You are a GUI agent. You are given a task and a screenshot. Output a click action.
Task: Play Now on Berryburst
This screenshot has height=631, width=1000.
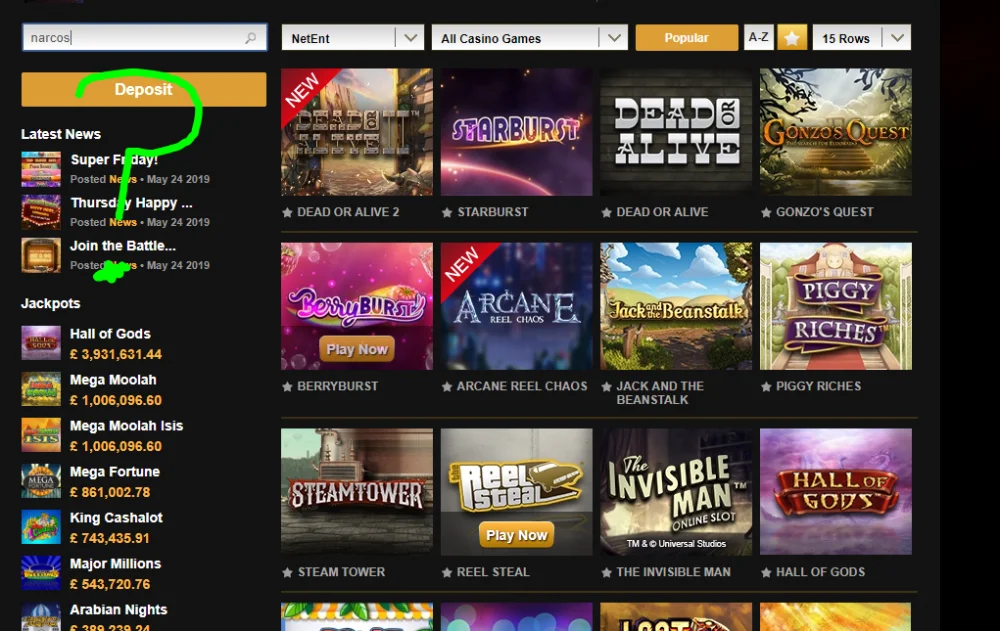(357, 350)
